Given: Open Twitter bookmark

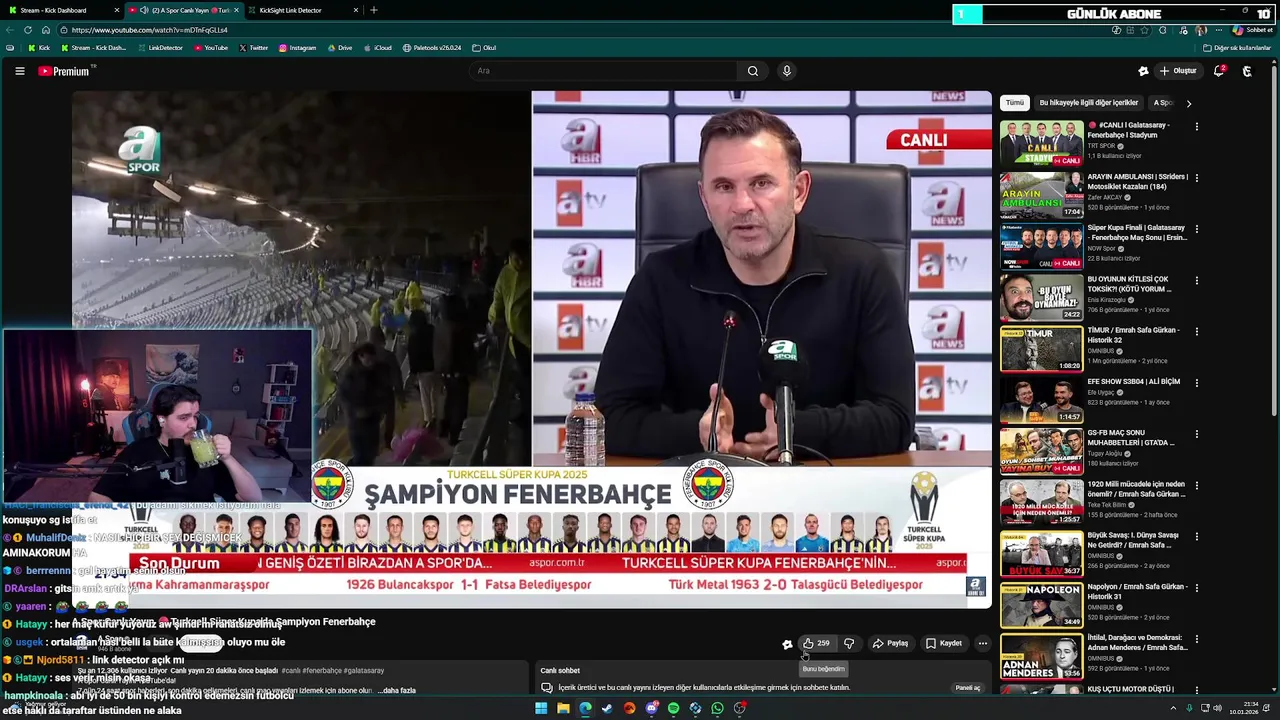Looking at the screenshot, I should point(253,48).
